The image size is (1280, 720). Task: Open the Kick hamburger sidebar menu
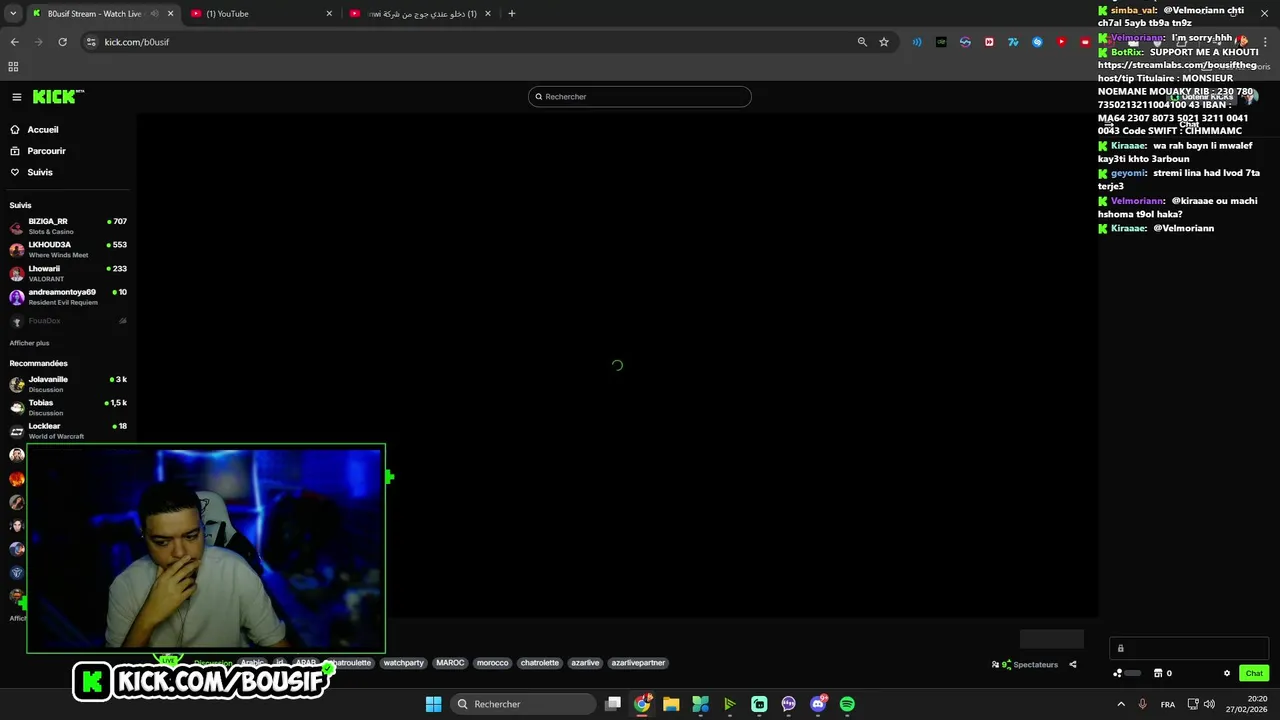17,97
